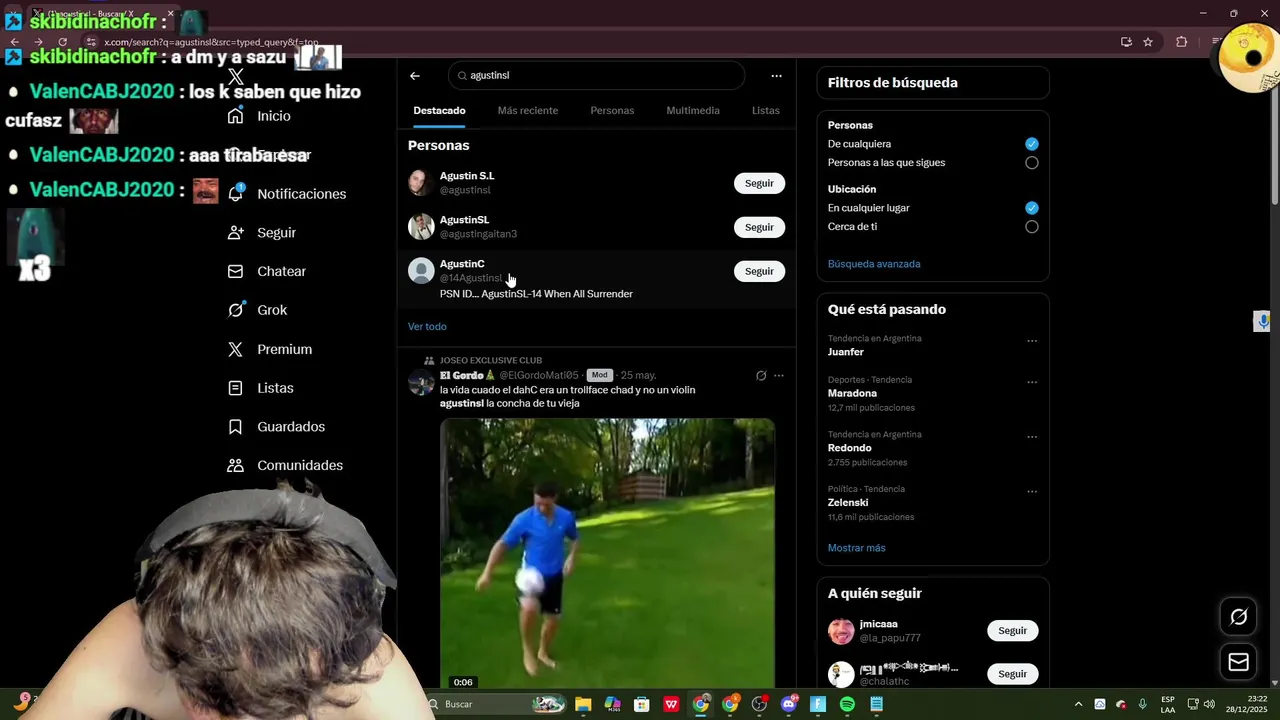Open Spotify from taskbar
Screen dimensions: 1280x720
[847, 704]
